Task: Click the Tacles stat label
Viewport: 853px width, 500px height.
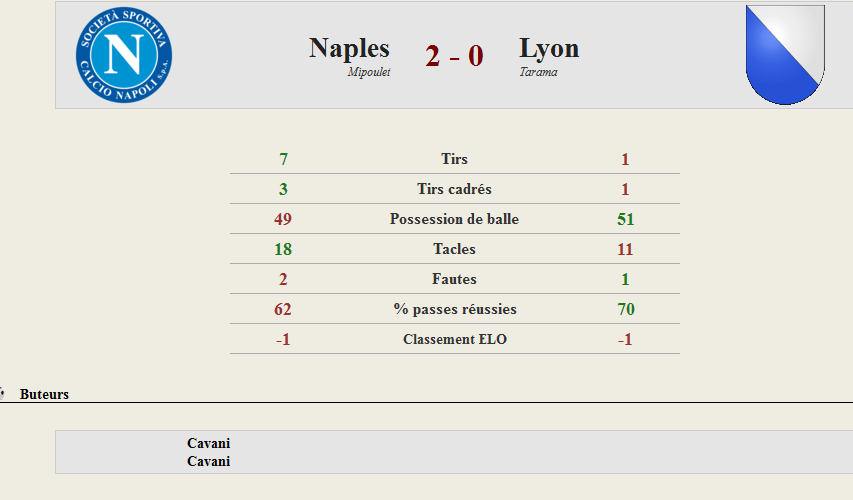Action: pos(454,249)
